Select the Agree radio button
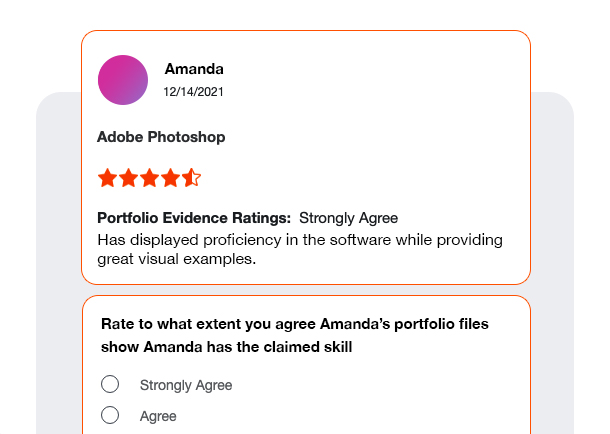The width and height of the screenshot is (610, 434). coord(110,416)
